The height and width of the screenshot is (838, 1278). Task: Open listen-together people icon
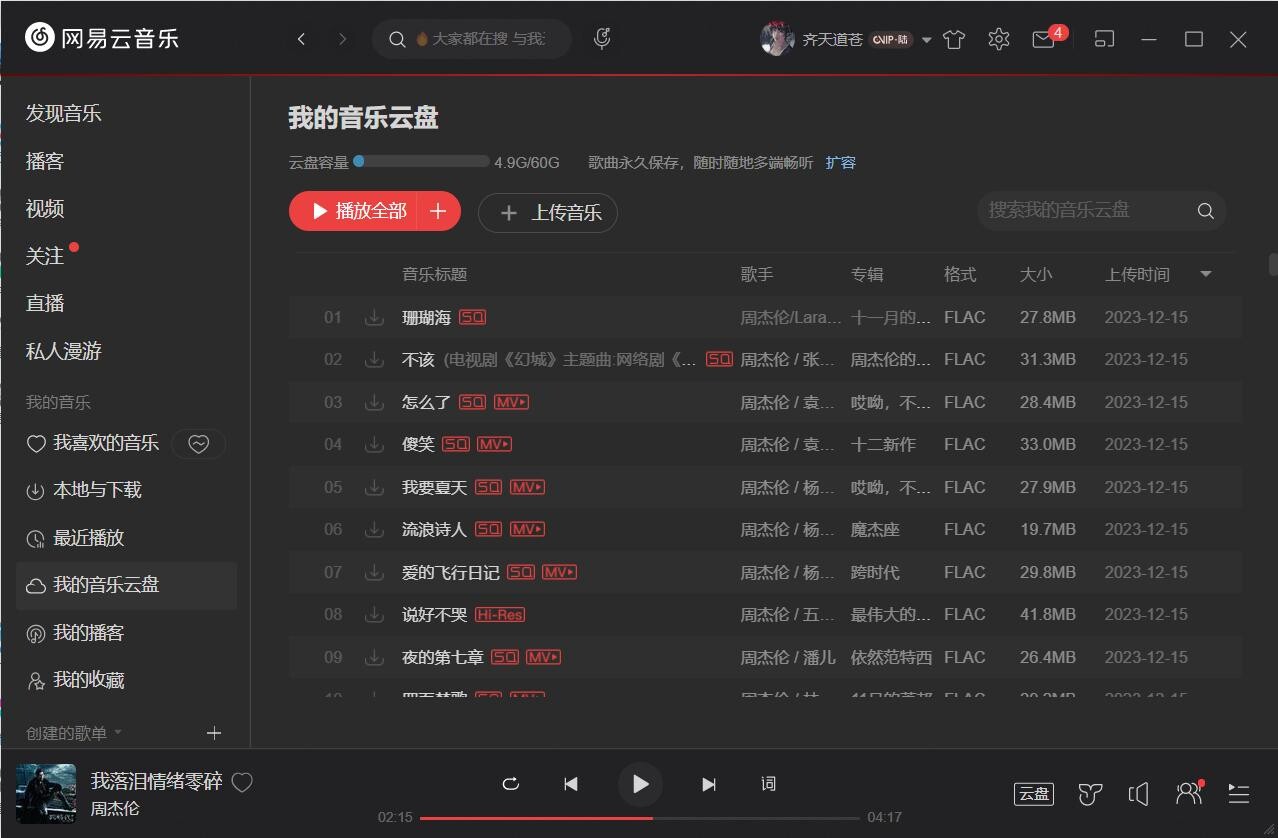coord(1189,793)
